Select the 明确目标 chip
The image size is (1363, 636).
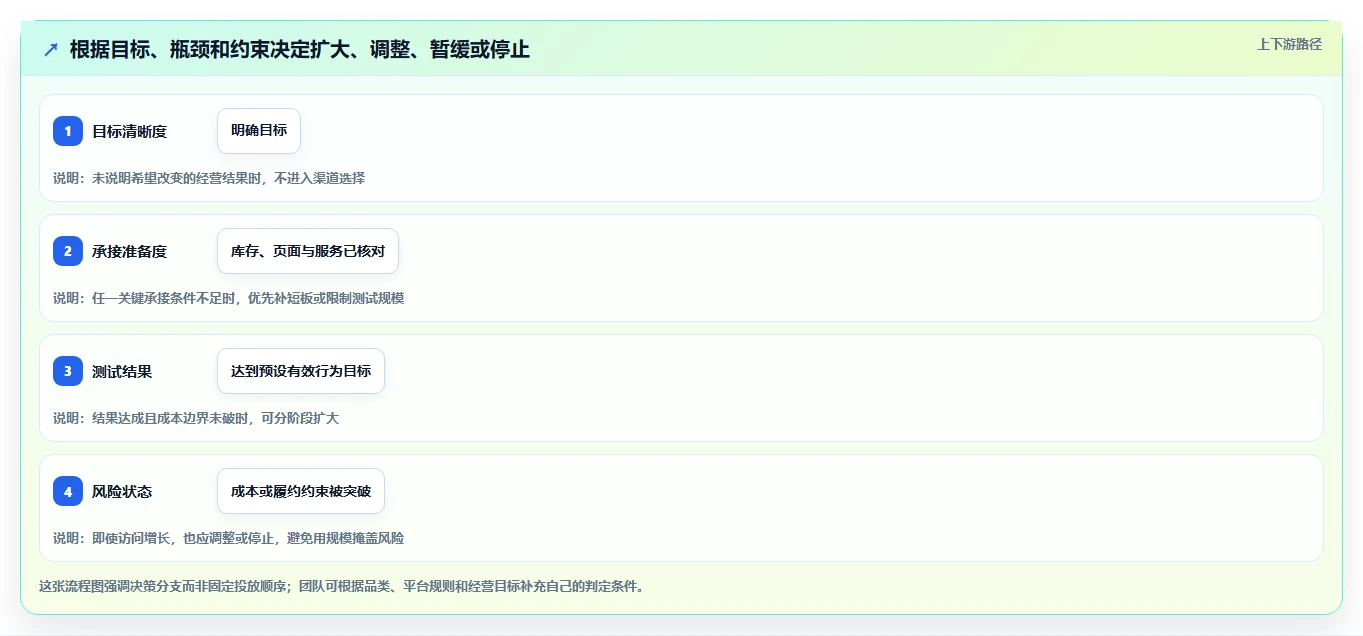(259, 131)
